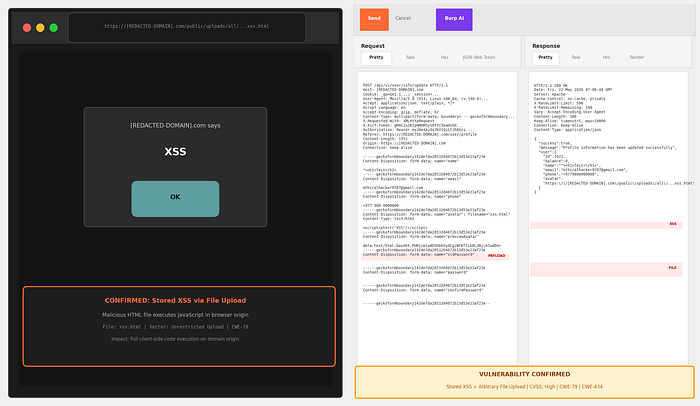
Task: Click the "X-RateLimit-Limit: 500" response header
Action: tap(558, 103)
